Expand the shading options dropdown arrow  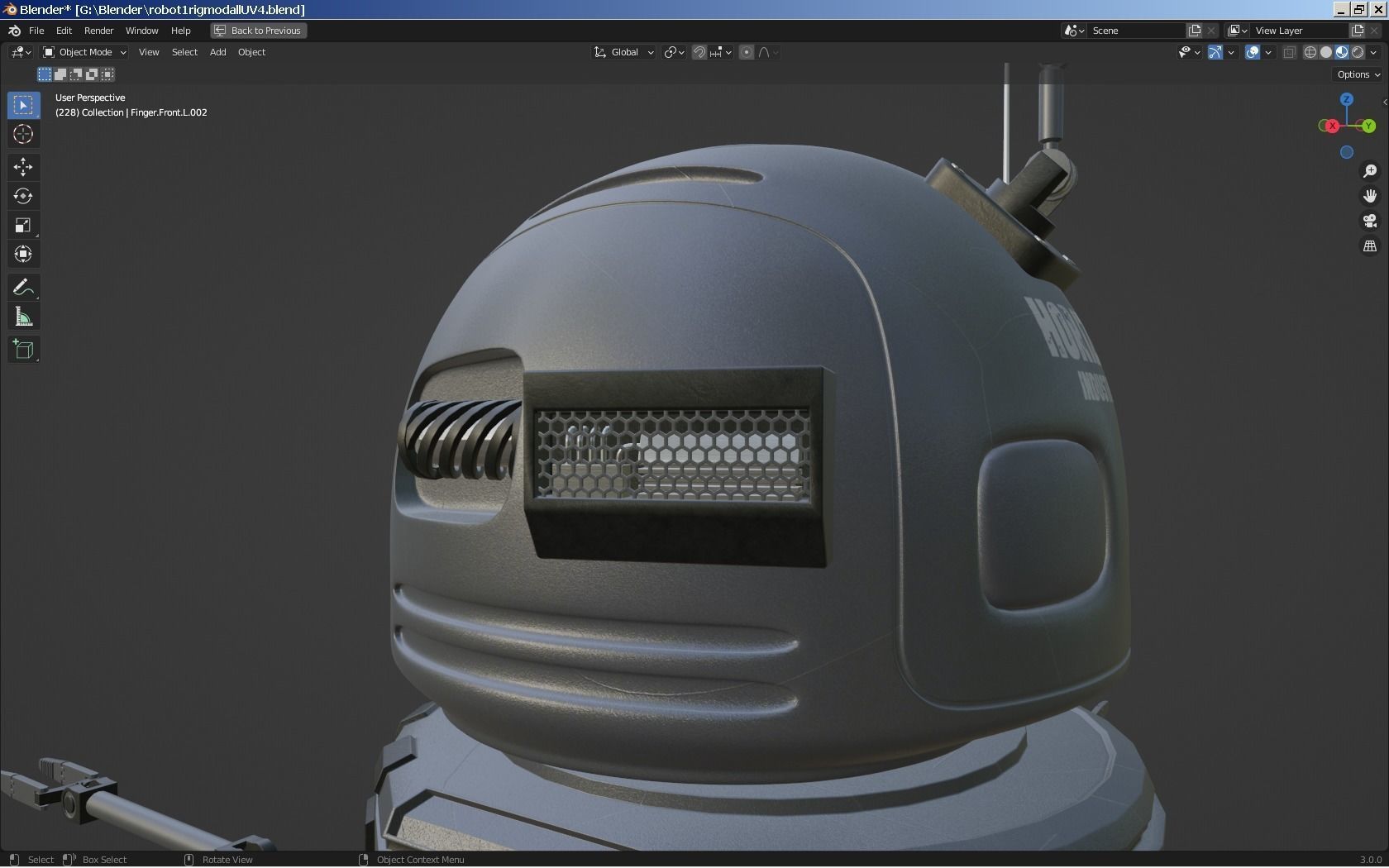pos(1373,52)
